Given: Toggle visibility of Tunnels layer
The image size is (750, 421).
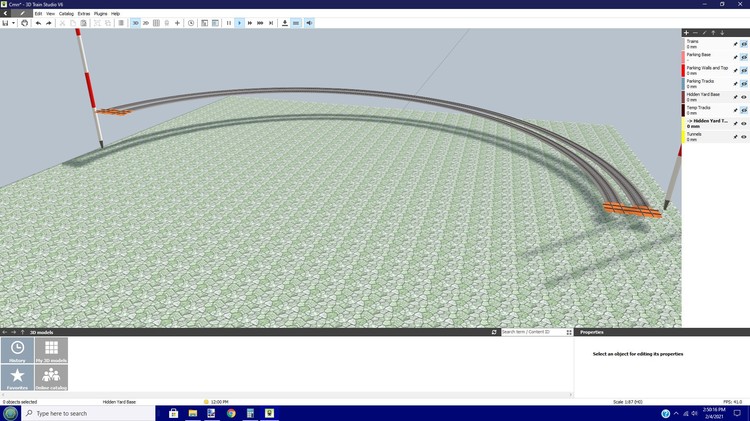Looking at the screenshot, I should (x=744, y=137).
